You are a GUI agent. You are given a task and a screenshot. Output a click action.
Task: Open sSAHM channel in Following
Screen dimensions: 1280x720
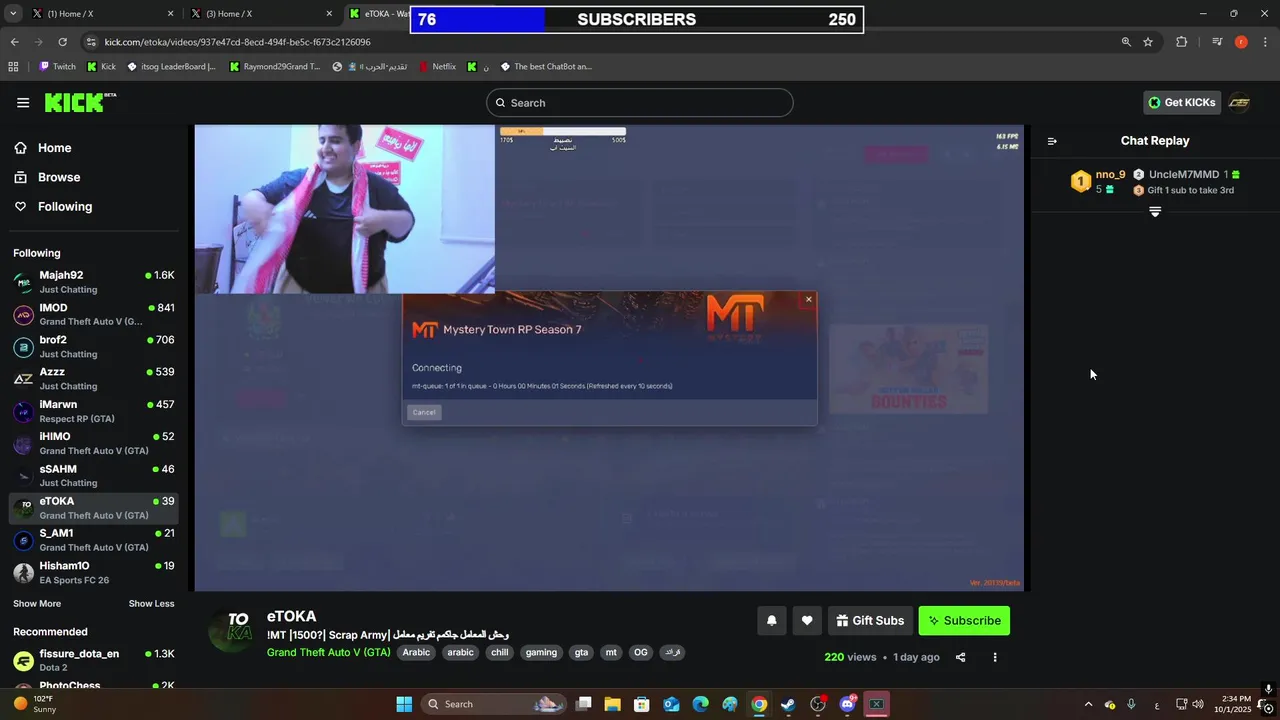[93, 475]
